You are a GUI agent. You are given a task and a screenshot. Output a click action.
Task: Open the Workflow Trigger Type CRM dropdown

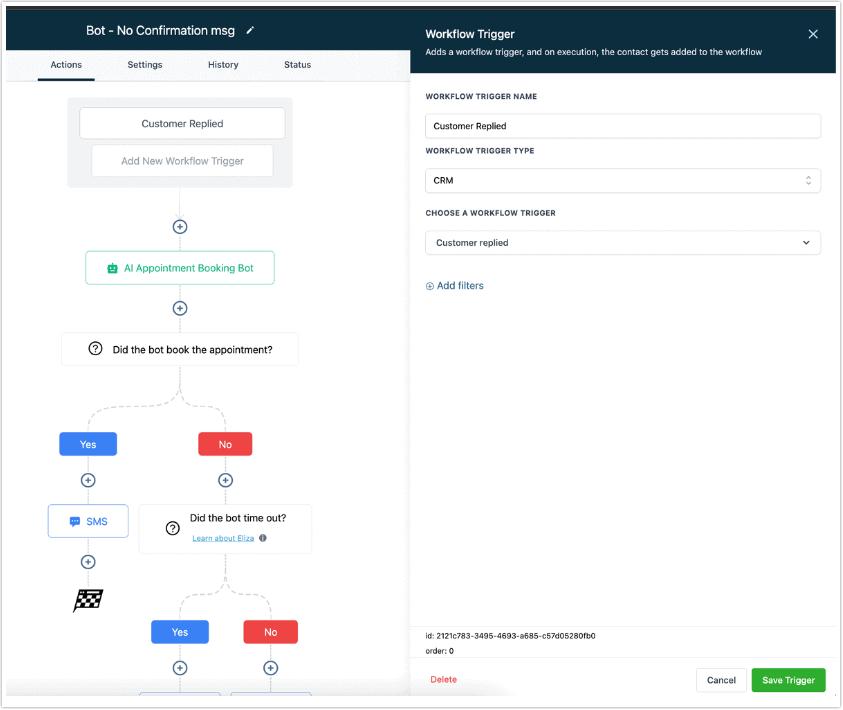tap(623, 181)
